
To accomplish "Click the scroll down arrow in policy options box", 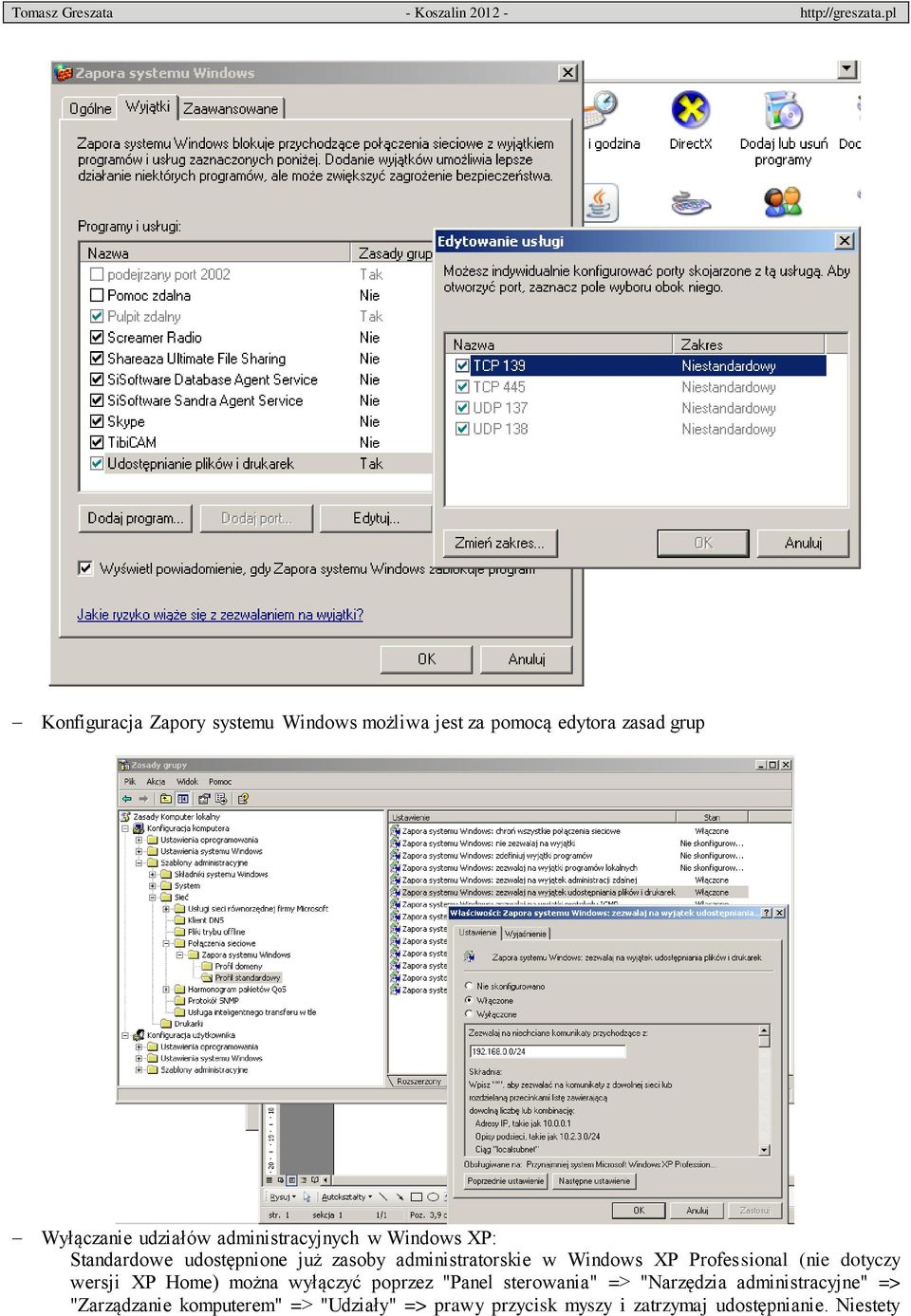I will tap(765, 1149).
